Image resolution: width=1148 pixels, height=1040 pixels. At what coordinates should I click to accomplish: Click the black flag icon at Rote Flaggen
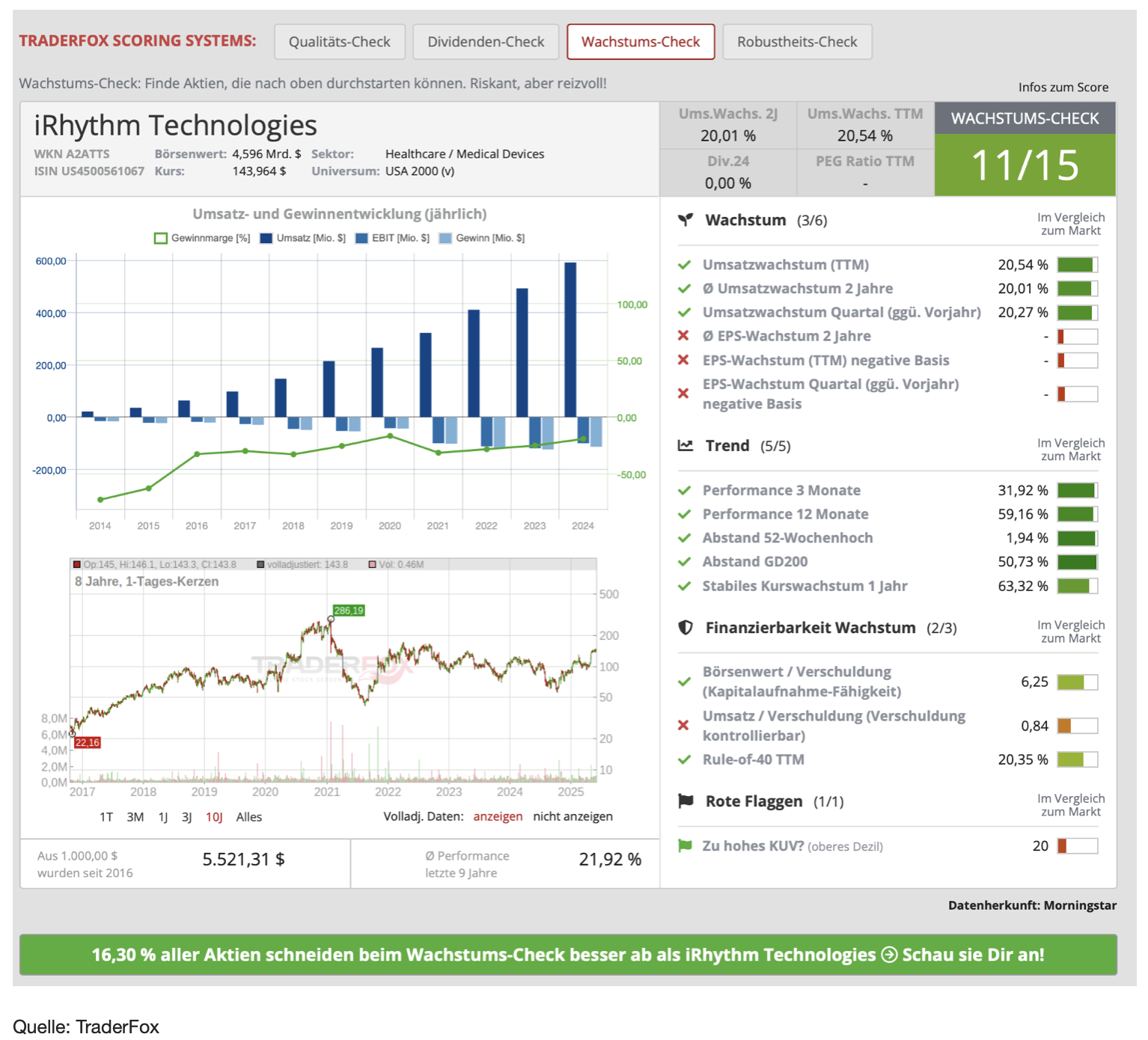coord(686,801)
